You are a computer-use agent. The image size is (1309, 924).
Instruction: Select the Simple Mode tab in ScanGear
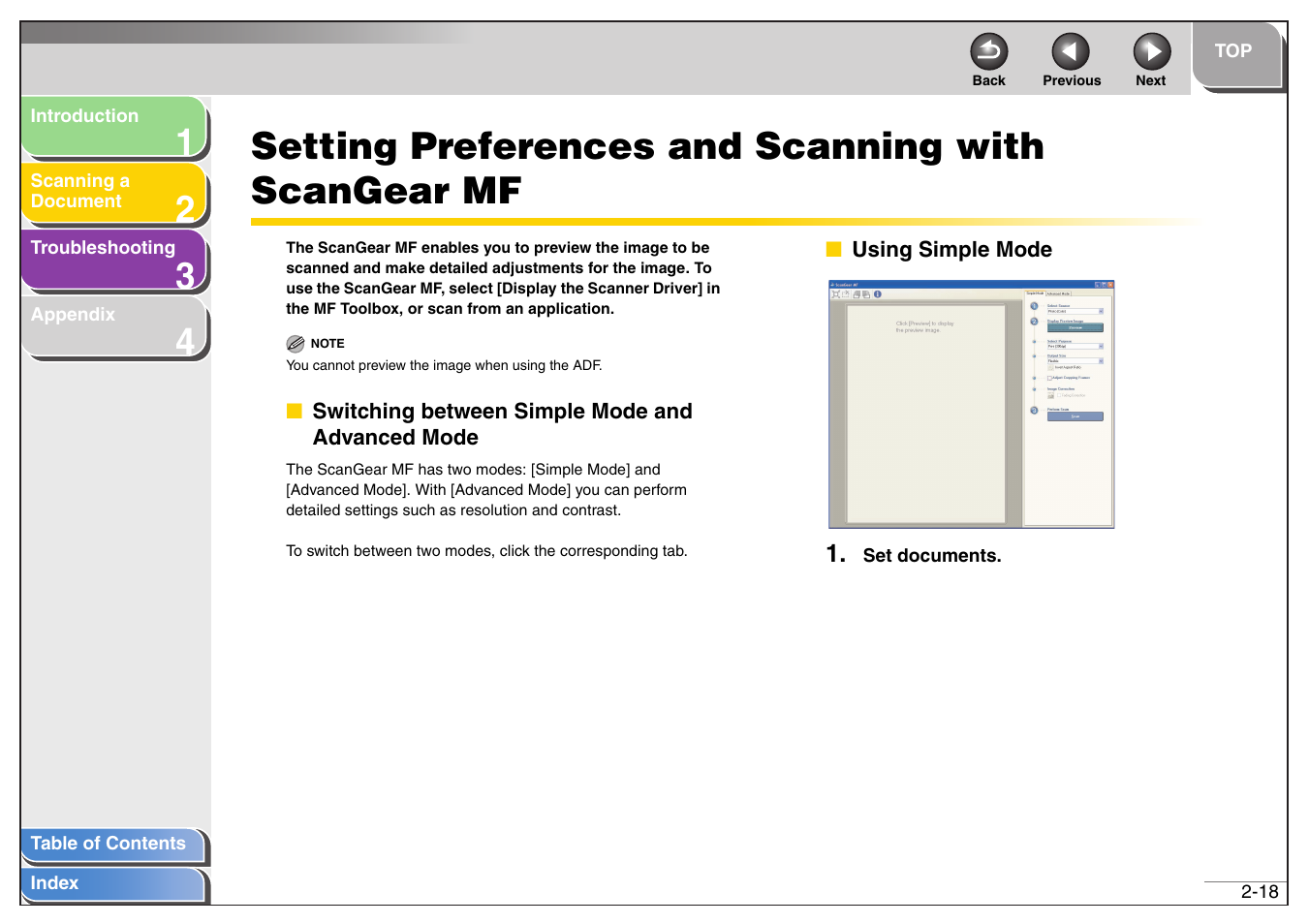coord(1035,293)
